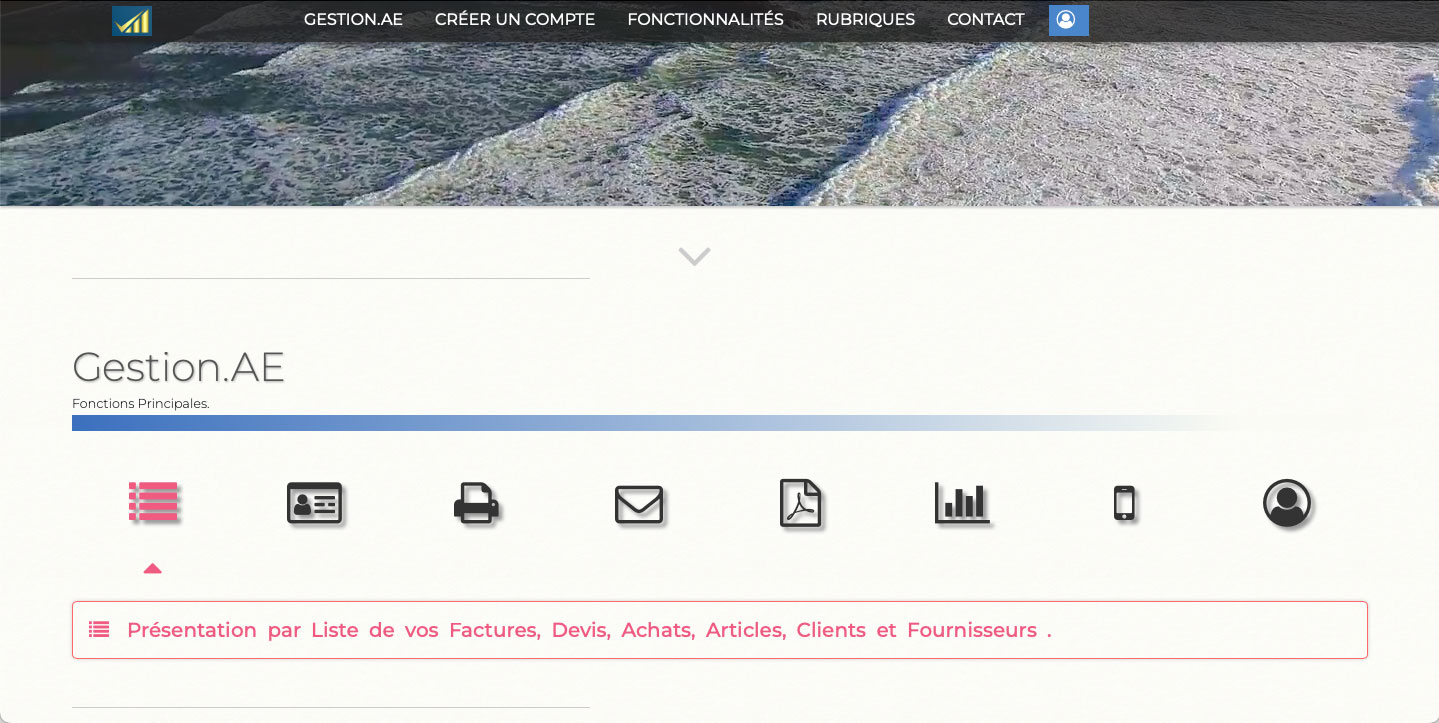
Task: Select the round user profile icon
Action: [1287, 503]
